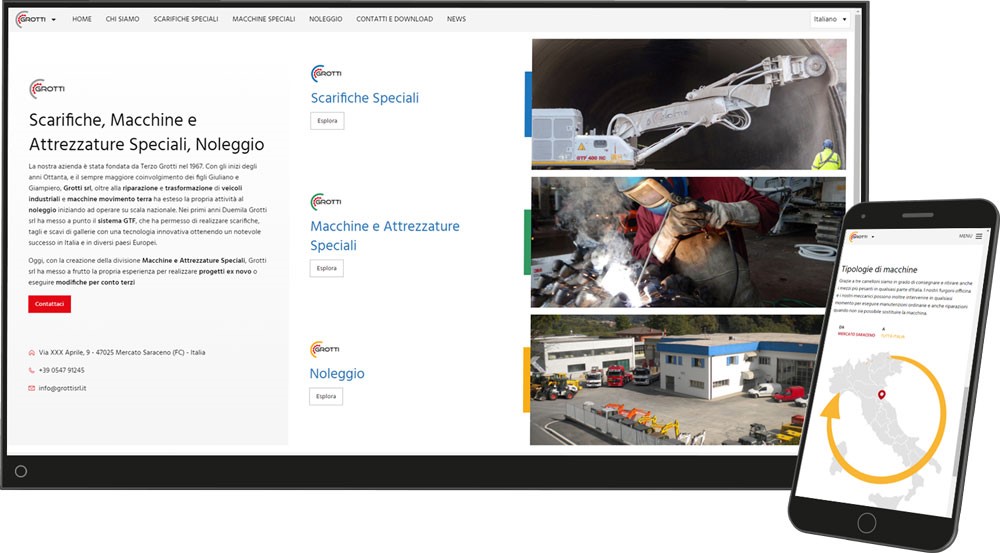Click the tunnel excavator machine image
The width and height of the screenshot is (1000, 553).
tap(688, 103)
